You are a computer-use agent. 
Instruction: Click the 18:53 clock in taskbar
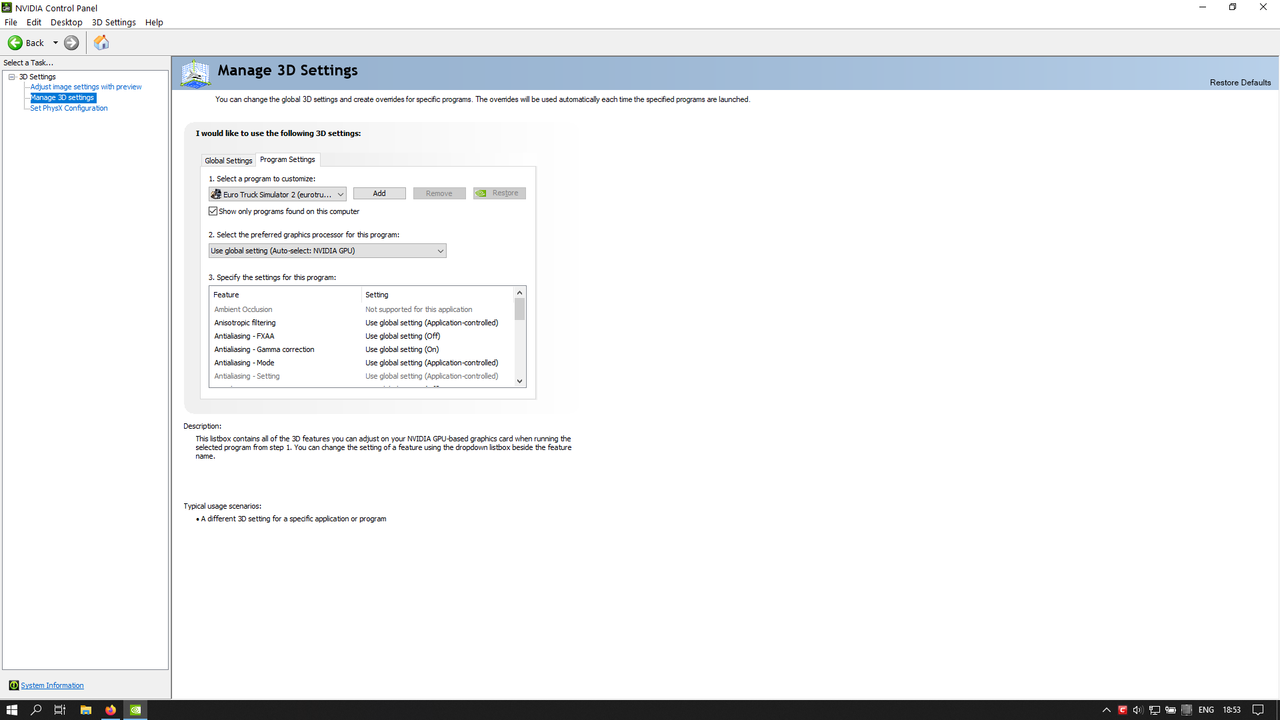tap(1232, 710)
